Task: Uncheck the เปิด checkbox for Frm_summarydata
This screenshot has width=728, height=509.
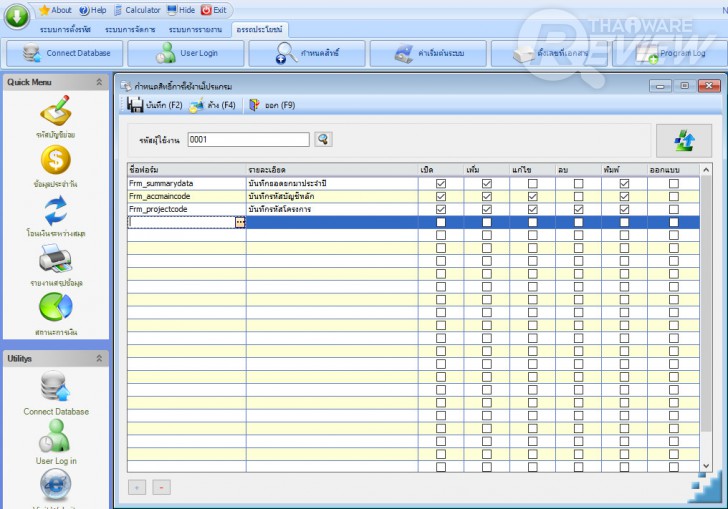Action: pos(441,184)
